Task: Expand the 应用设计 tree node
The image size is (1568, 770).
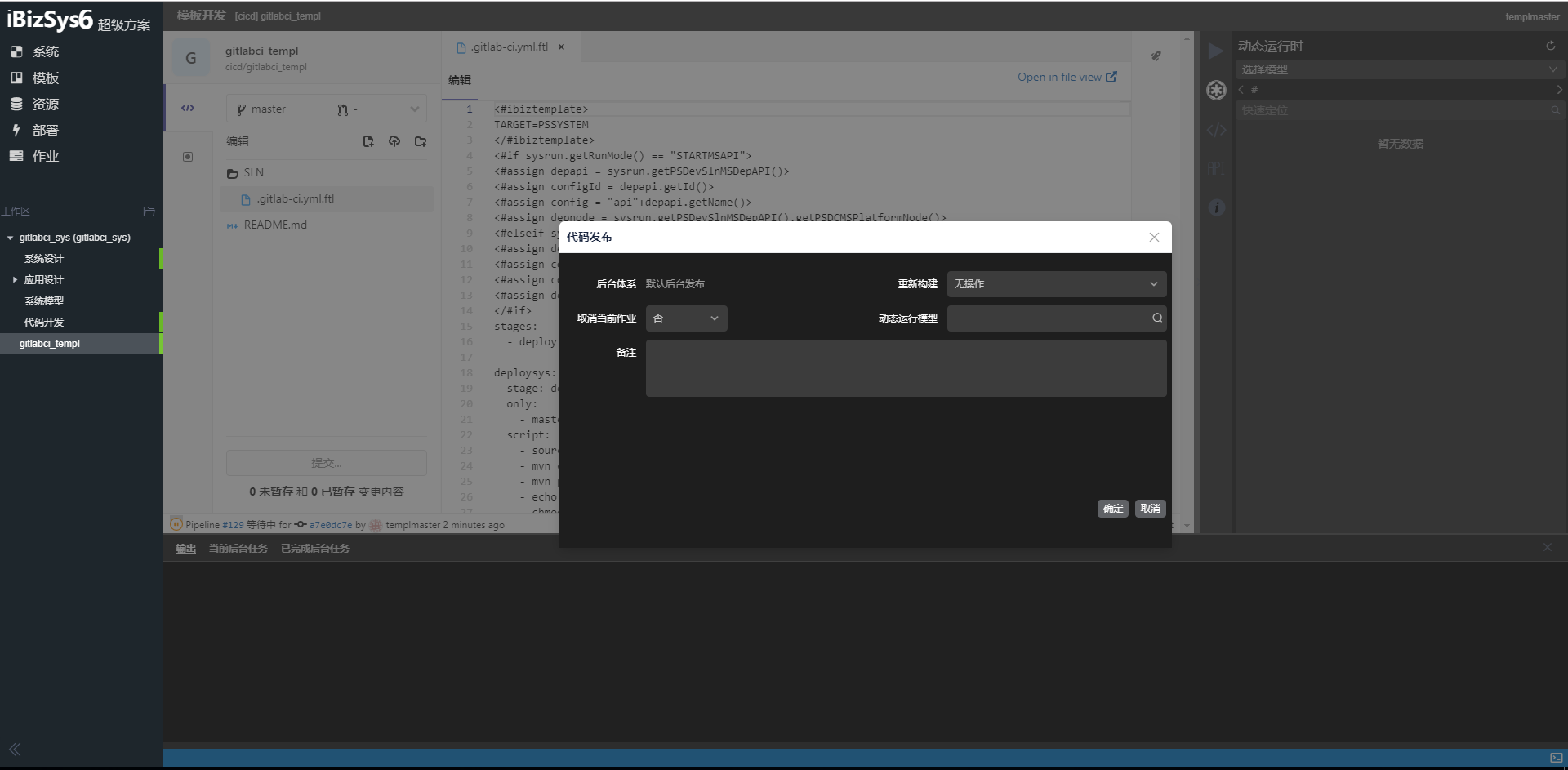Action: 15,280
